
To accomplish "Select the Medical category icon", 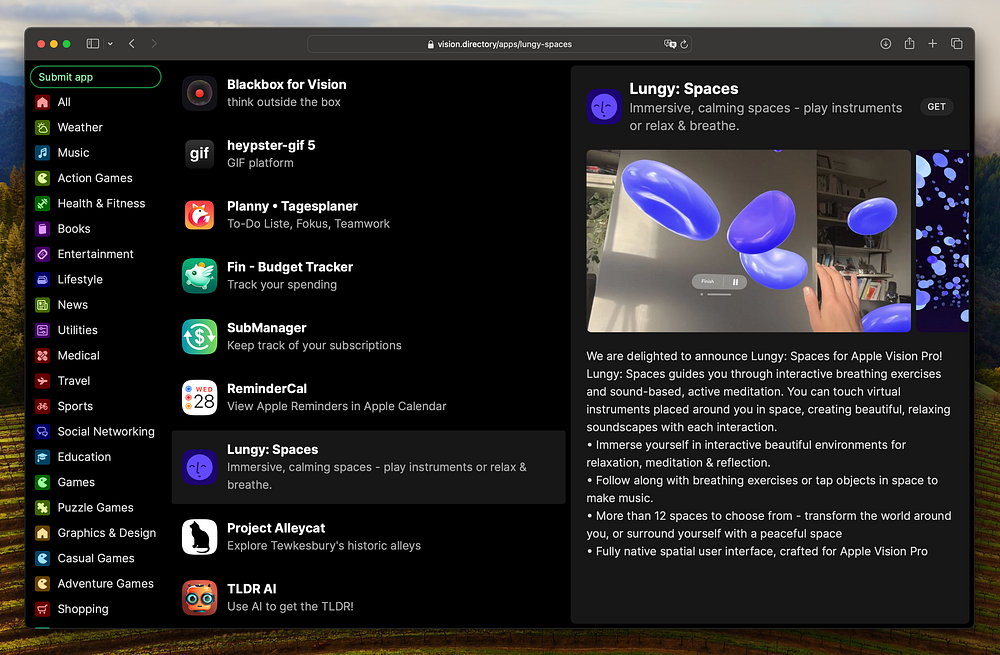I will [x=42, y=356].
